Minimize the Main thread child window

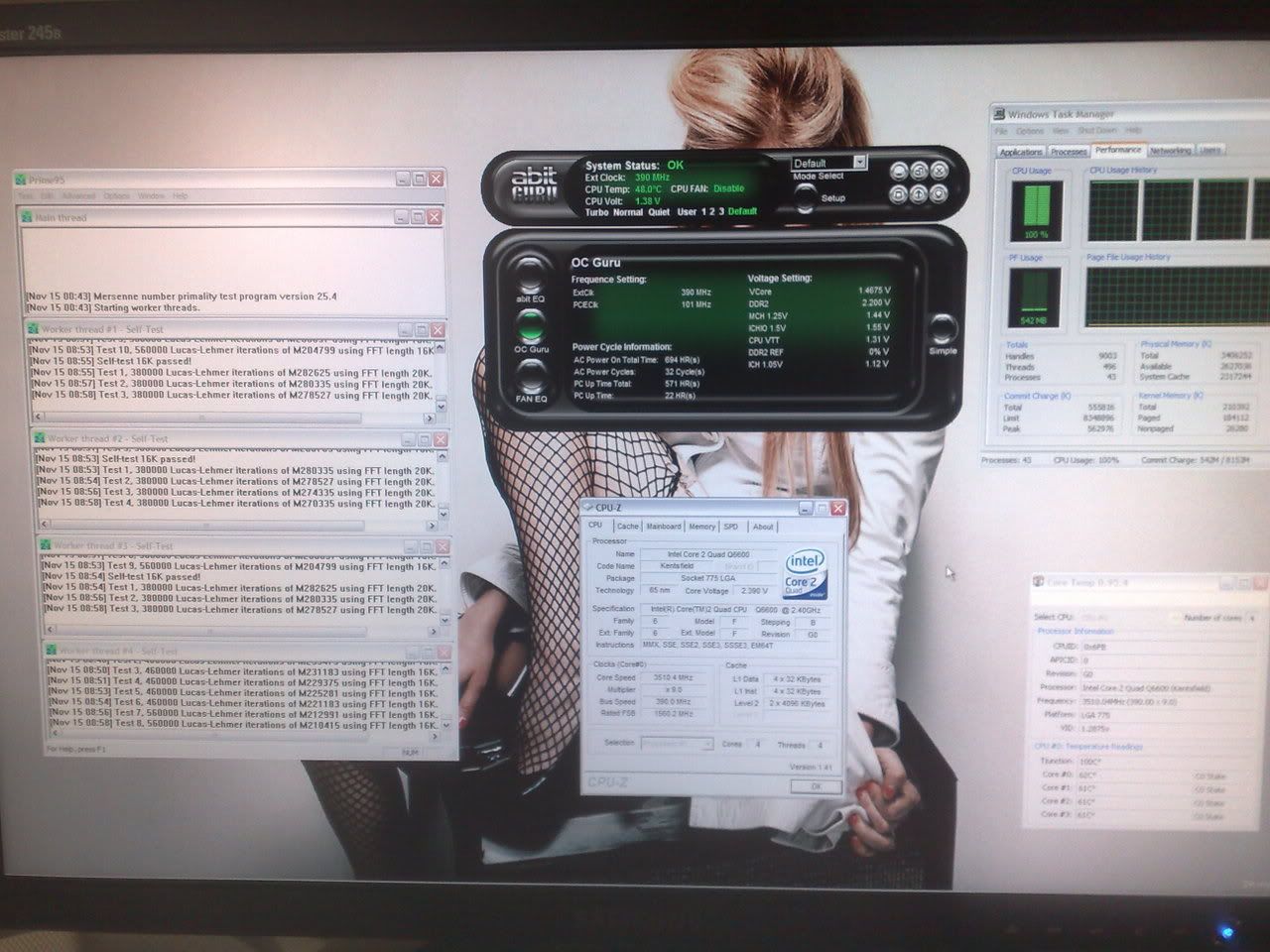click(400, 217)
